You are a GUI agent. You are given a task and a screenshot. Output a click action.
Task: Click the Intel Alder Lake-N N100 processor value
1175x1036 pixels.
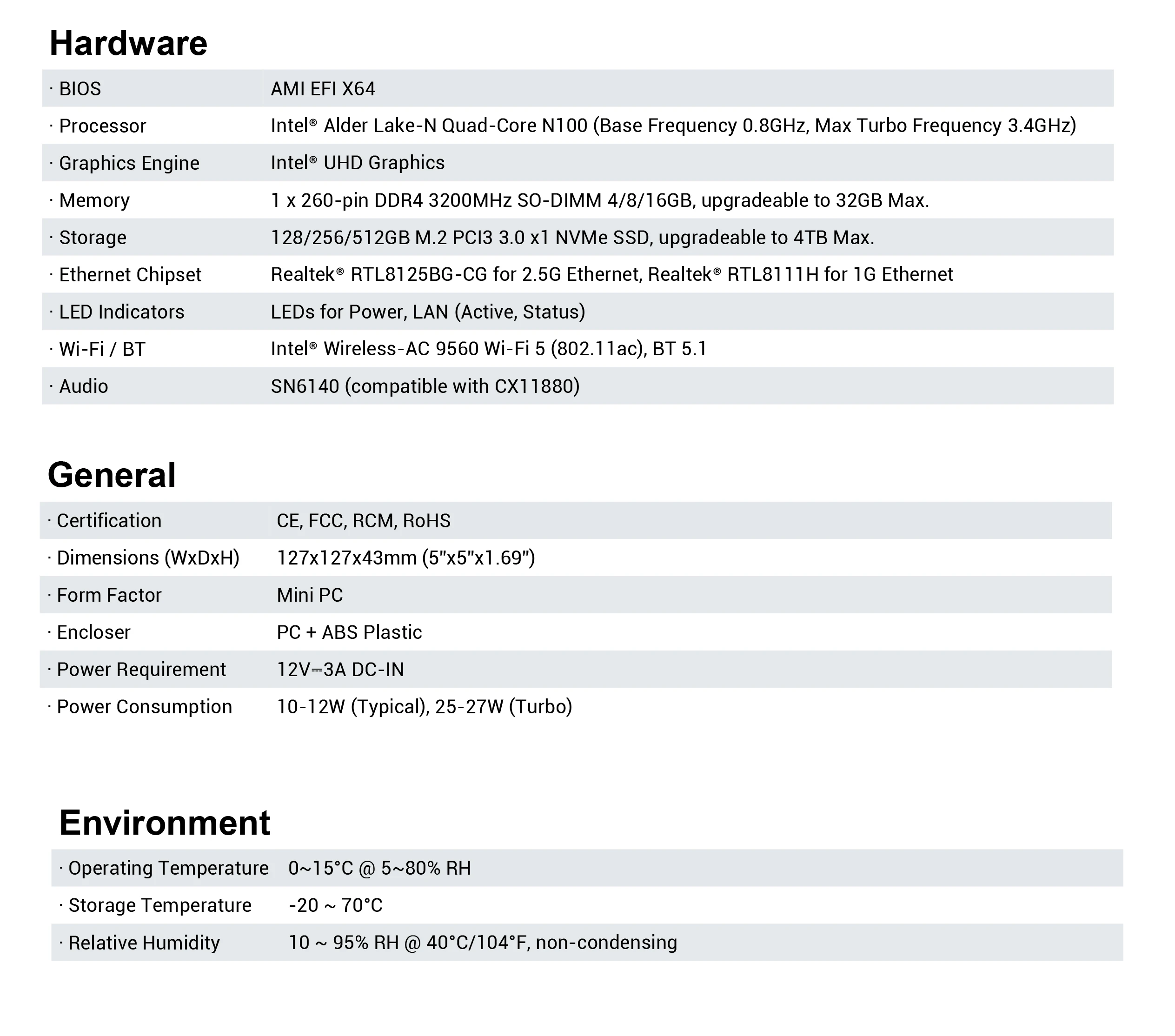[x=674, y=126]
